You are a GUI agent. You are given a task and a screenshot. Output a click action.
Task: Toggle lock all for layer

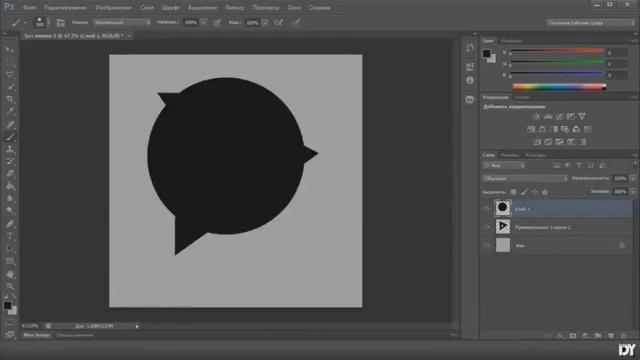545,192
